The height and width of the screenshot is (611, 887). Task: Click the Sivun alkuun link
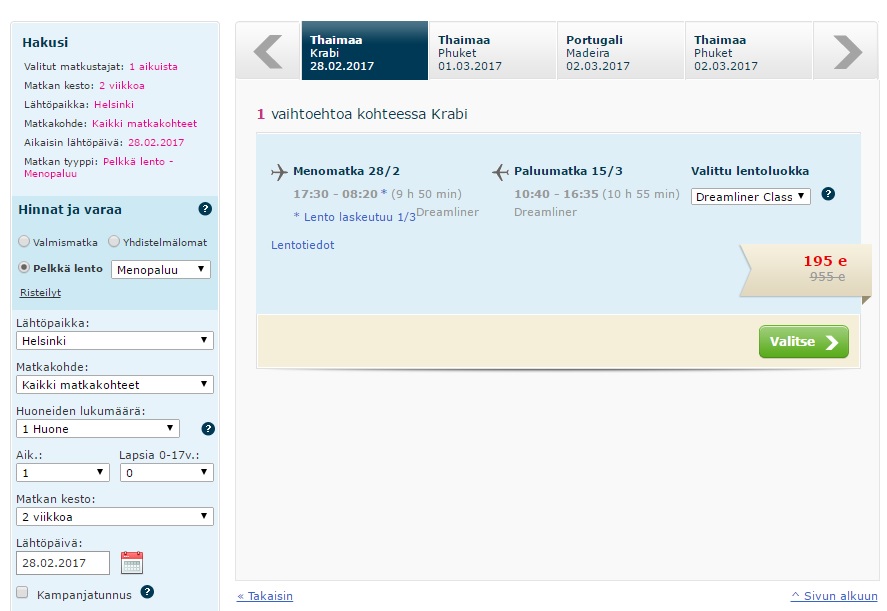(x=834, y=596)
